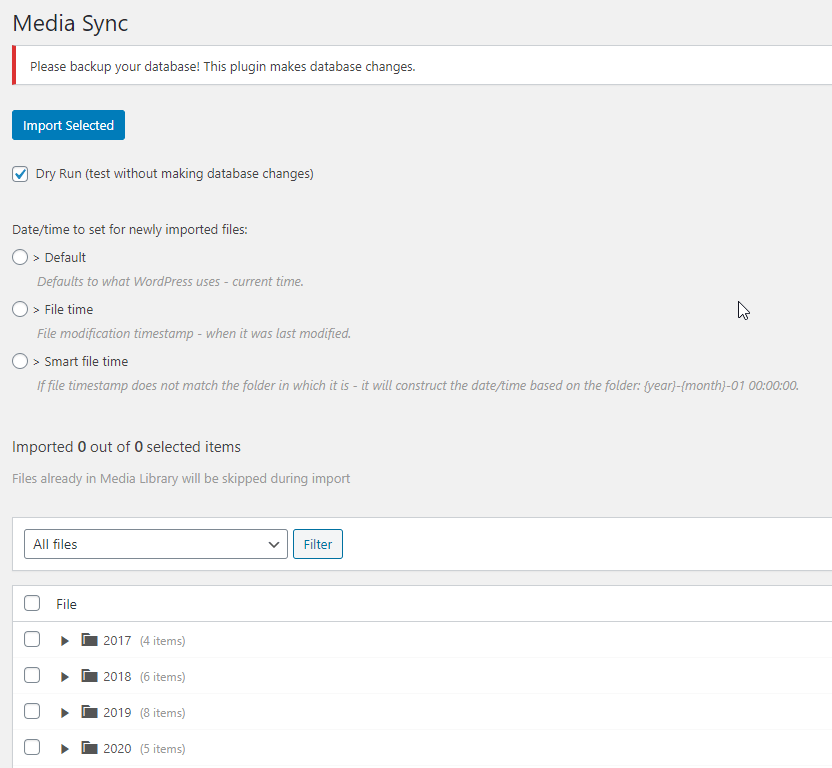Expand the 2017 folder tree
Image resolution: width=832 pixels, height=768 pixels.
(x=64, y=640)
